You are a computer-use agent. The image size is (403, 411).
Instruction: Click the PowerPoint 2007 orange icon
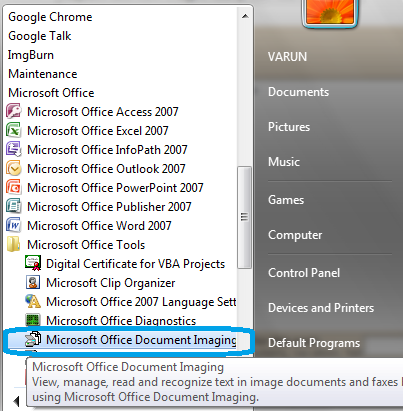(x=13, y=187)
